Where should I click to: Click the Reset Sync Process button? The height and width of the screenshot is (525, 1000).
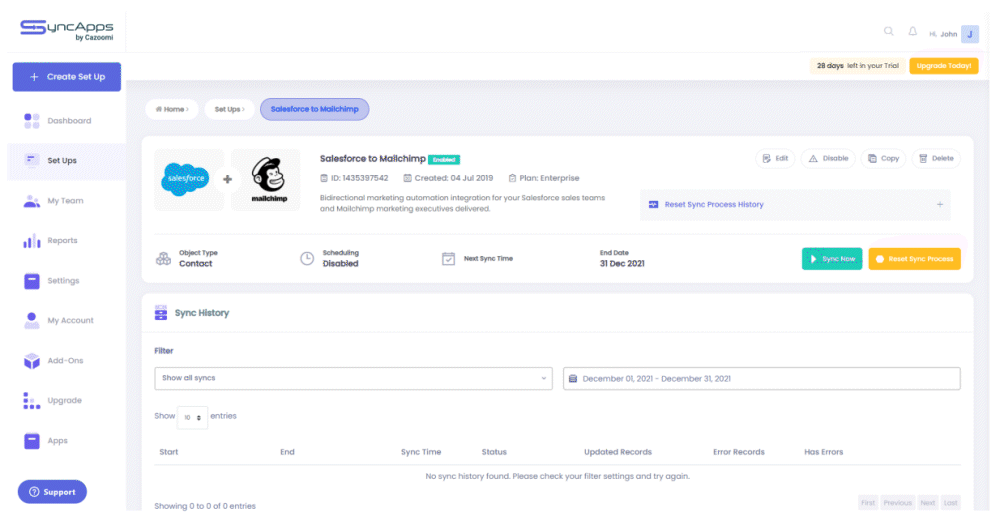tap(914, 259)
